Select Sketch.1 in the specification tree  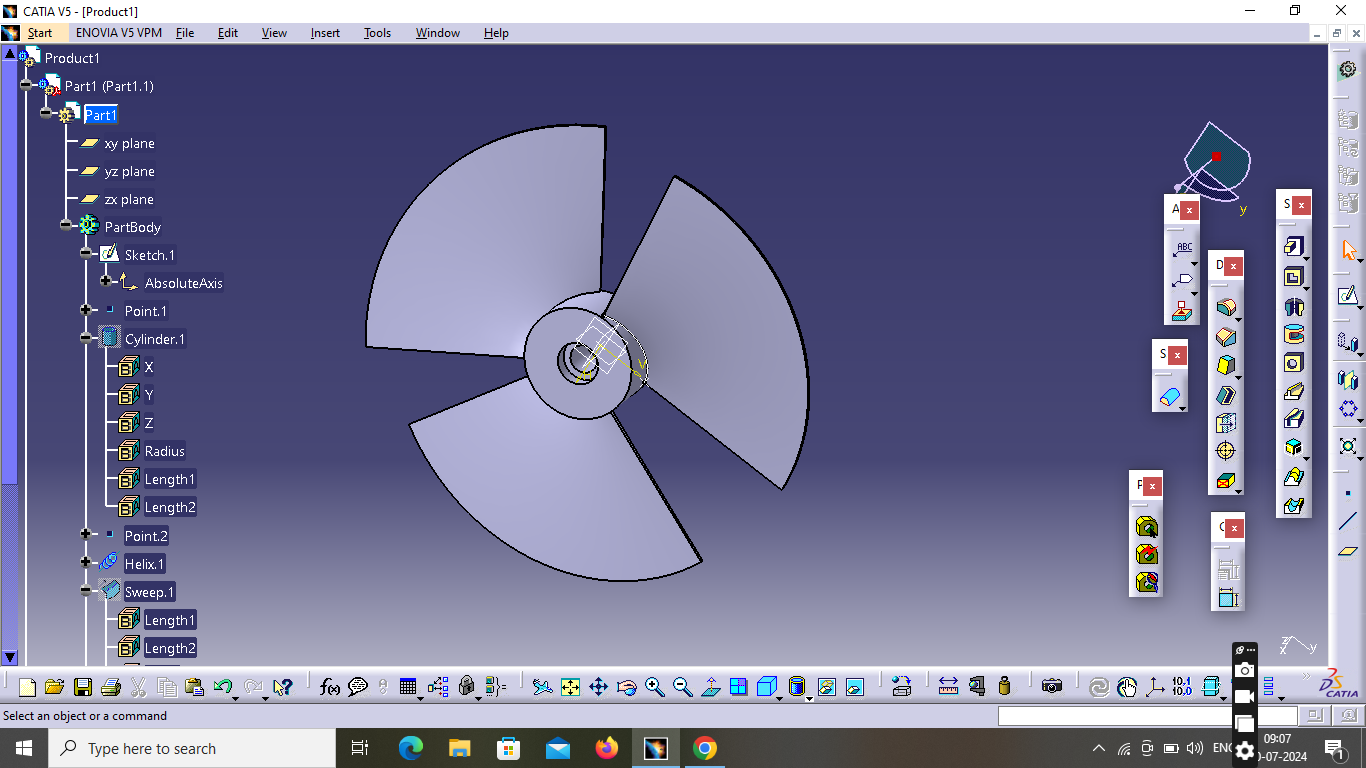(x=149, y=255)
